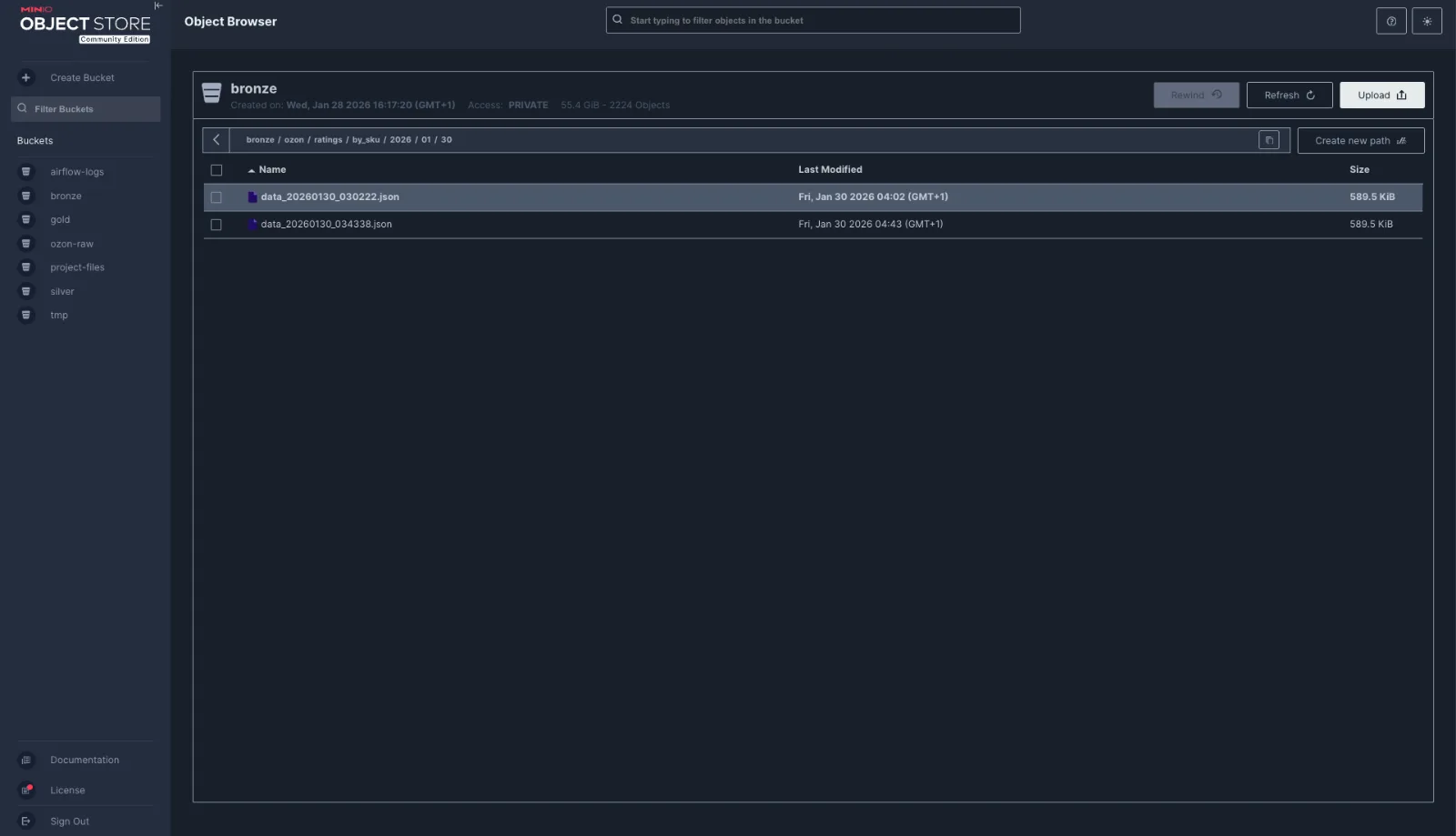Open the silver bucket
Screen dimensions: 1456x836
pyautogui.click(x=62, y=291)
